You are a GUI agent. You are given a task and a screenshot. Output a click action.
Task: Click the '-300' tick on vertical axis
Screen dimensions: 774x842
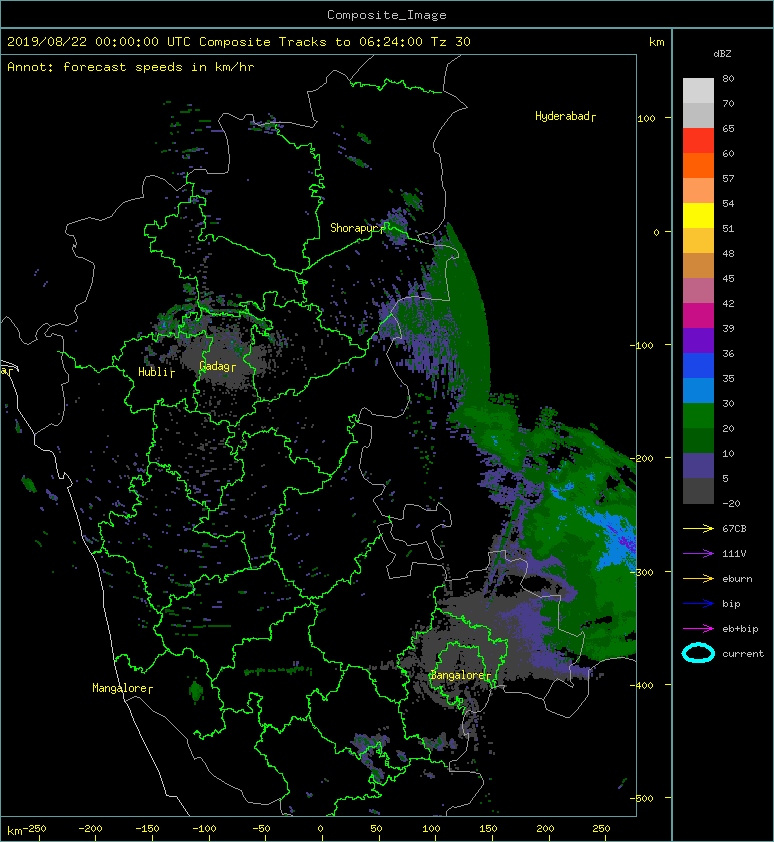click(x=642, y=572)
